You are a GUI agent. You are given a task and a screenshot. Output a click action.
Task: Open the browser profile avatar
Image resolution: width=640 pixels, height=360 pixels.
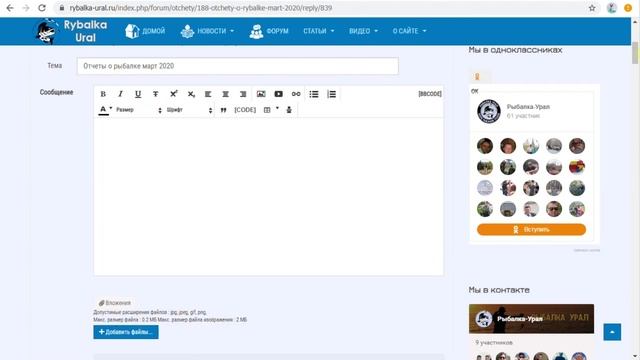click(x=611, y=8)
